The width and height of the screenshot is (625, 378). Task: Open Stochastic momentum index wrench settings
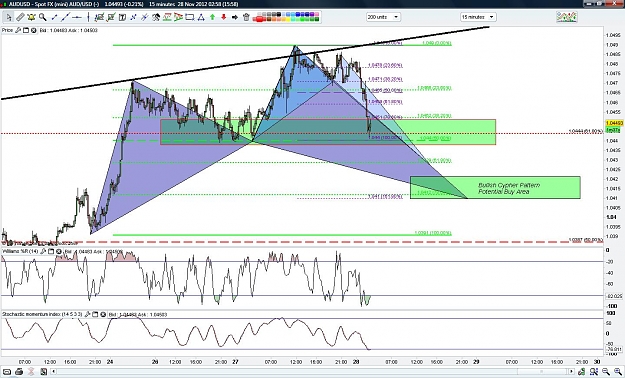87,314
